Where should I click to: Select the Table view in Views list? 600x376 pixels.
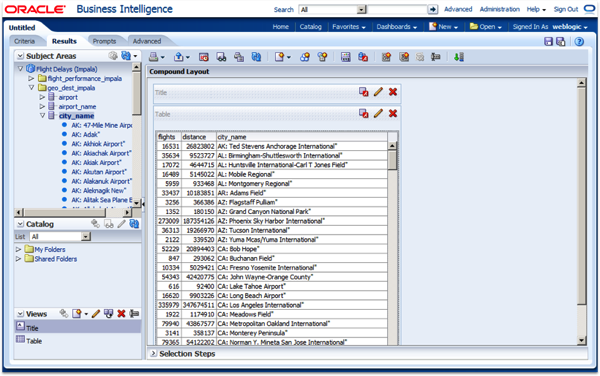point(77,340)
